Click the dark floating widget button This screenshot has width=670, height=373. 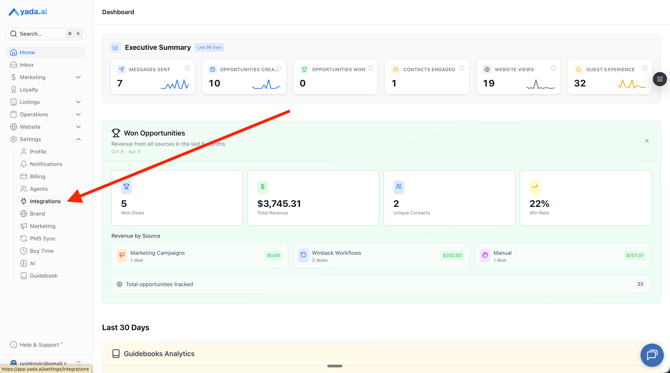tap(660, 79)
